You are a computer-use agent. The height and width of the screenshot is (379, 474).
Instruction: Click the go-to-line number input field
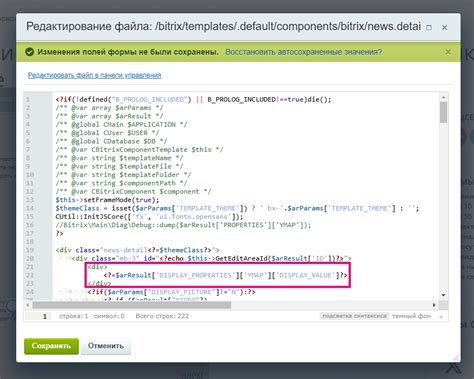pyautogui.click(x=38, y=316)
